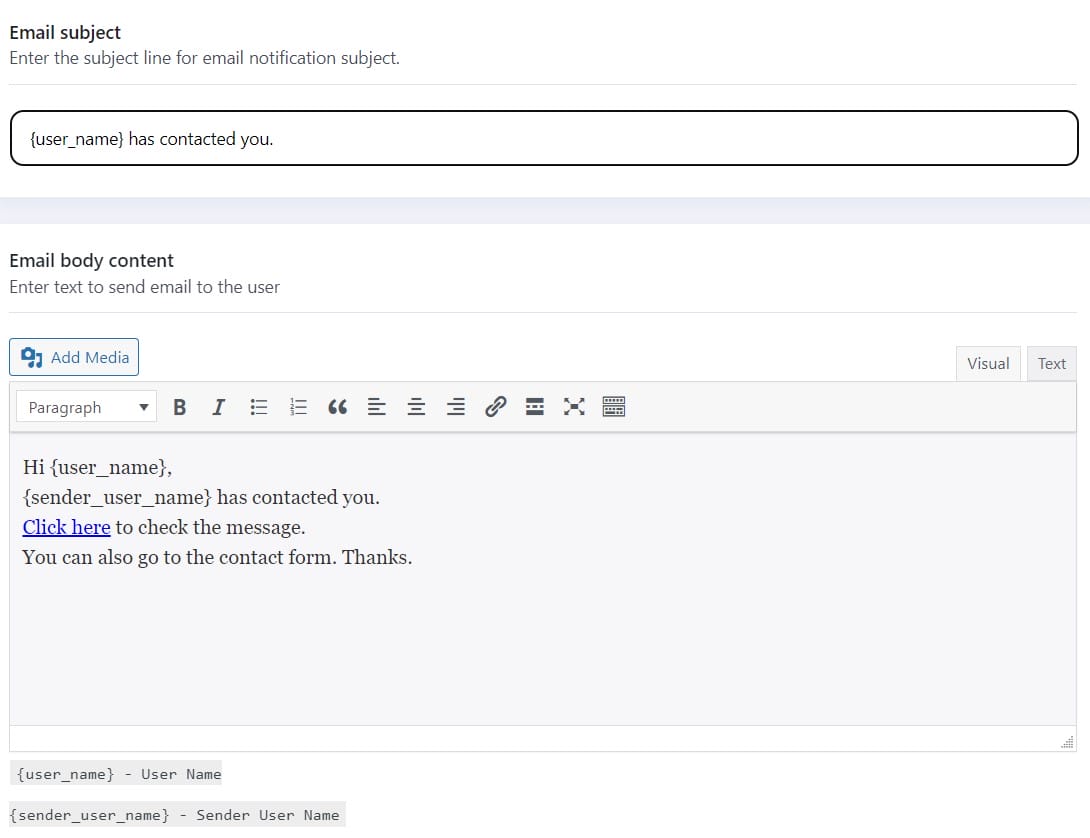1090x838 pixels.
Task: Enter fullscreen editor mode
Action: (574, 407)
